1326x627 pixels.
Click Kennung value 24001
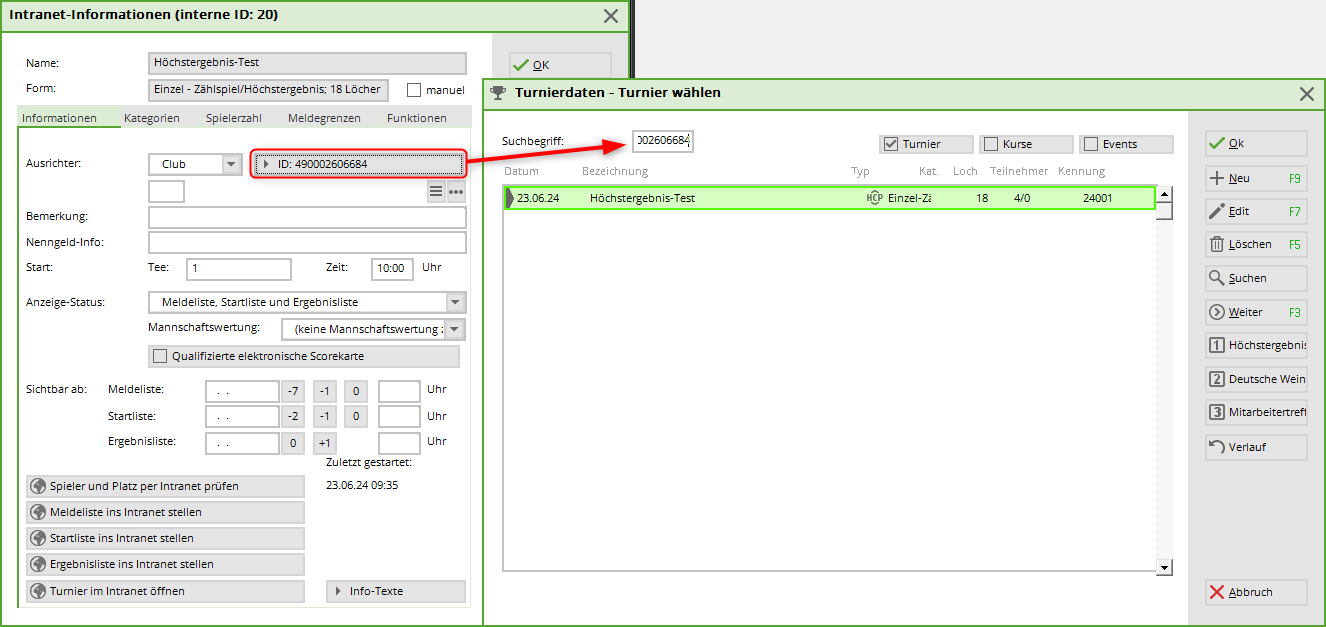pos(1097,198)
